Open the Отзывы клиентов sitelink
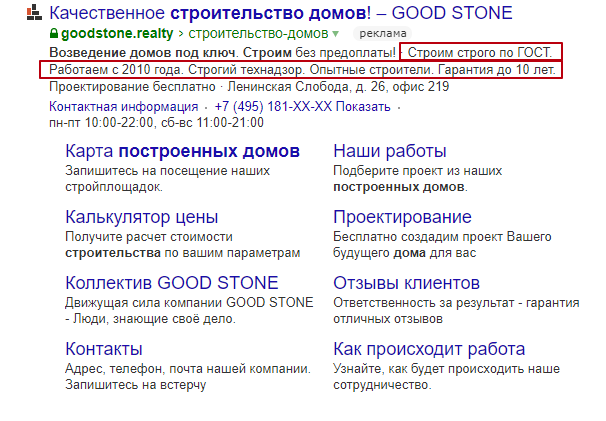 tap(406, 283)
